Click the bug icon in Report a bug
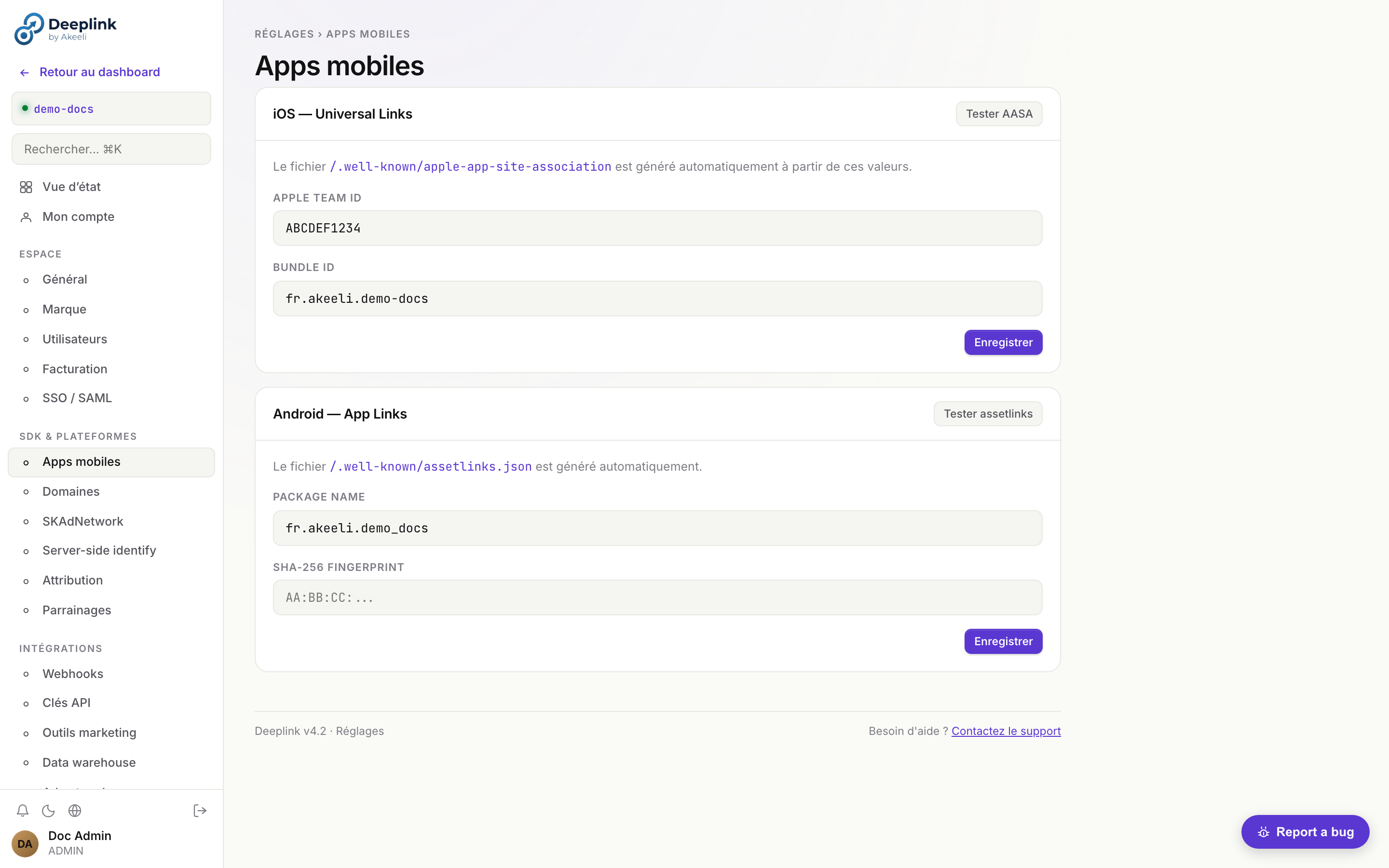Image resolution: width=1389 pixels, height=868 pixels. click(1263, 832)
